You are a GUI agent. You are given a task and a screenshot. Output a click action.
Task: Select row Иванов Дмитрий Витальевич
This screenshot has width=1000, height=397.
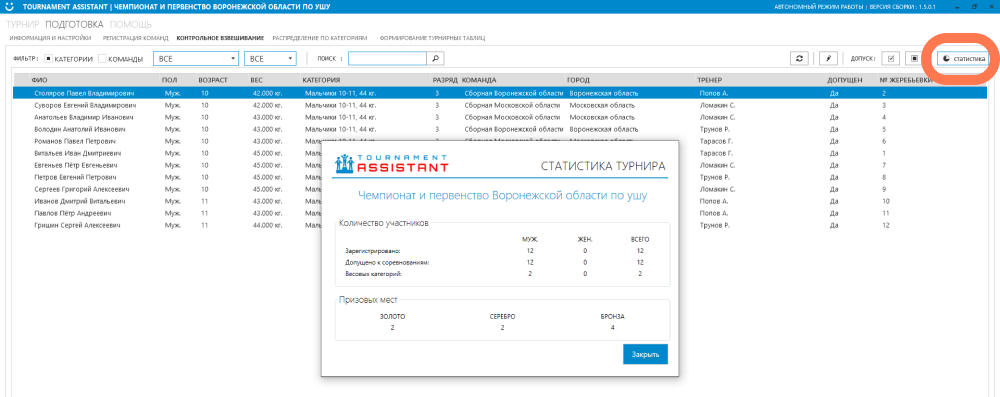[x=500, y=201]
